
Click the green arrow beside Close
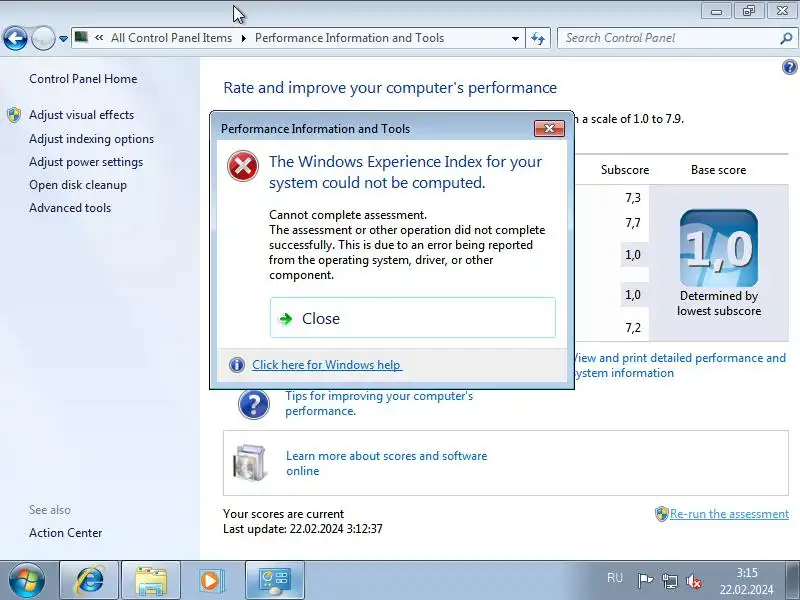click(x=286, y=319)
